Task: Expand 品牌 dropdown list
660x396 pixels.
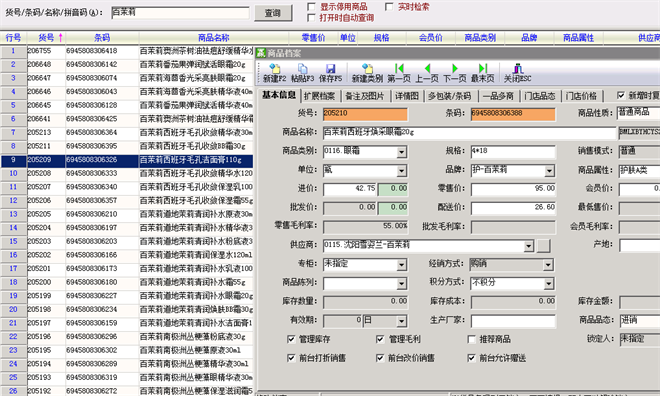Action: 549,171
